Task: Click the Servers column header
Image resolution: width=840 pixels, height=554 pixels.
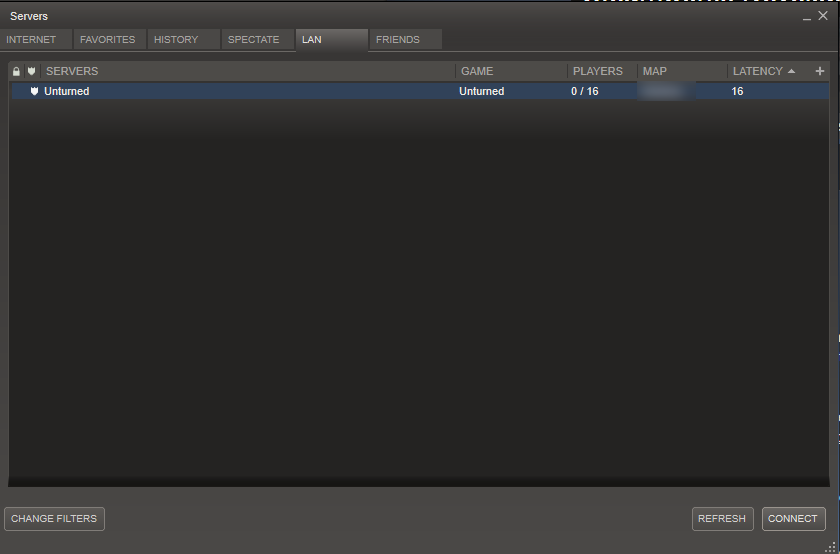Action: tap(248, 71)
